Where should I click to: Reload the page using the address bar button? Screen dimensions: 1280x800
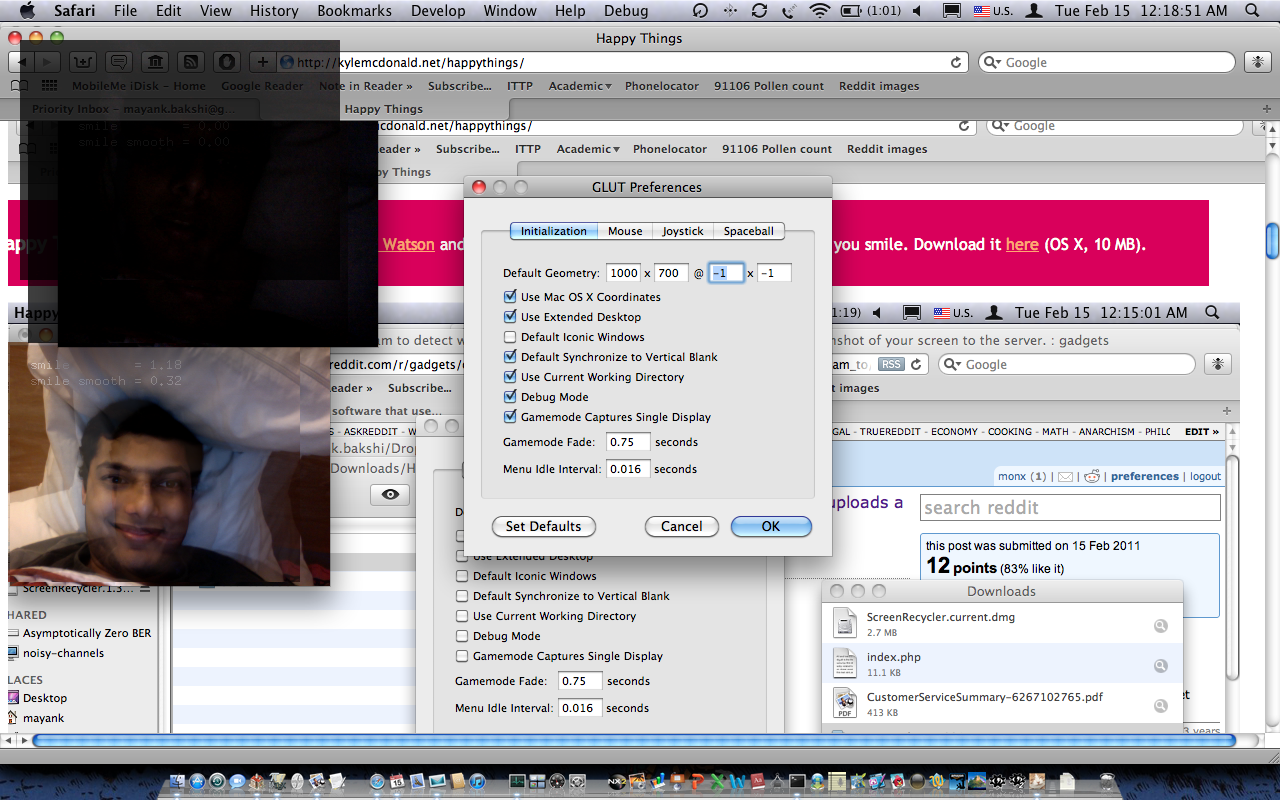[956, 62]
